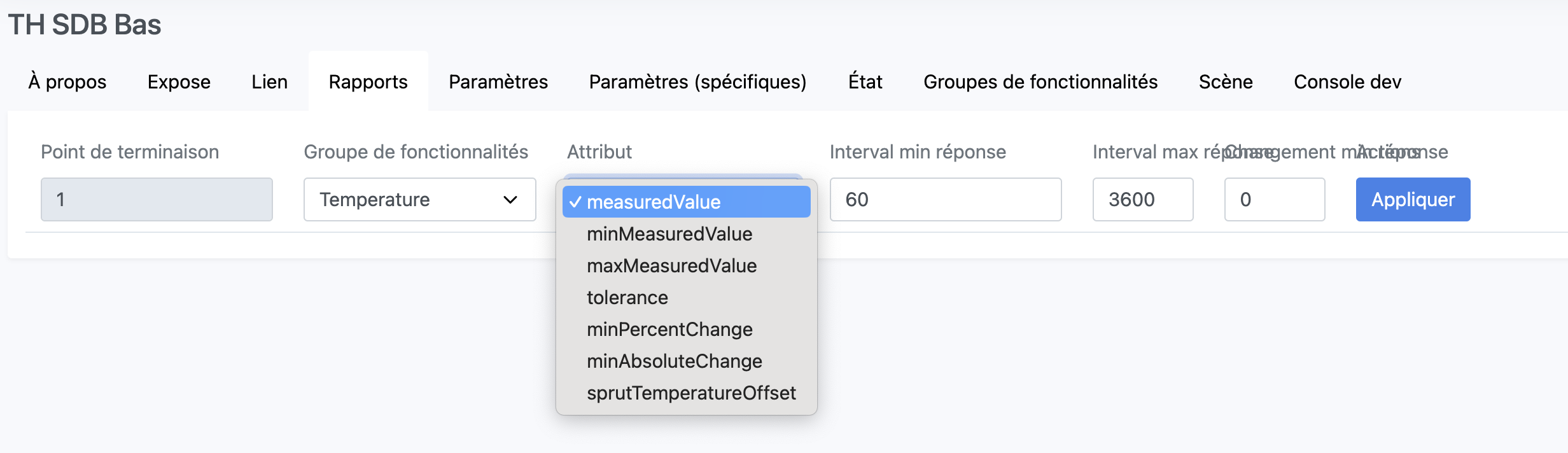Select minAbsoluteChange attribute option
Viewport: 1568px width, 453px height.
click(674, 361)
